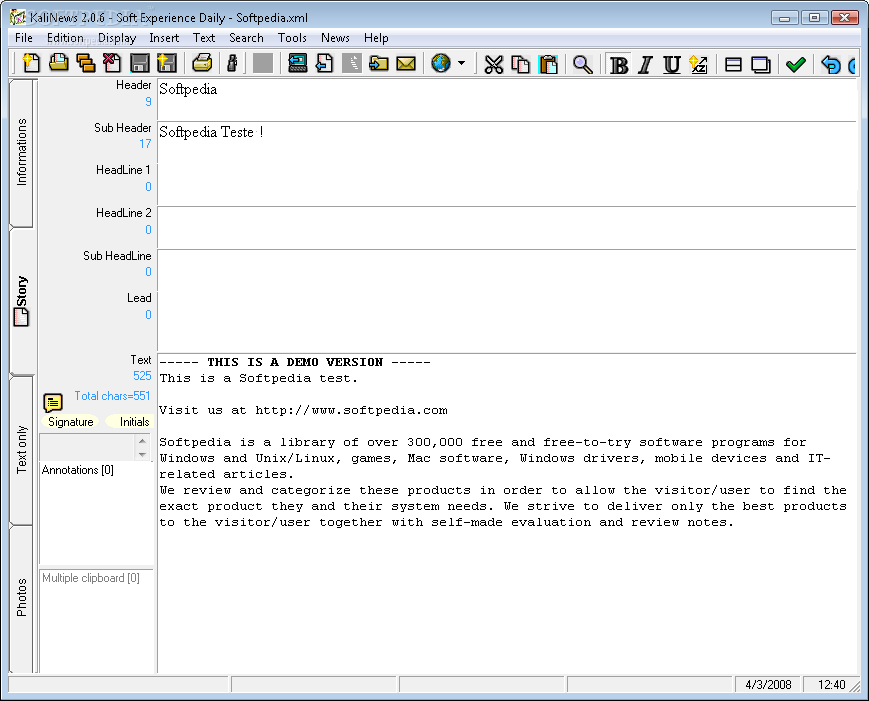Click the Initials button

[131, 422]
